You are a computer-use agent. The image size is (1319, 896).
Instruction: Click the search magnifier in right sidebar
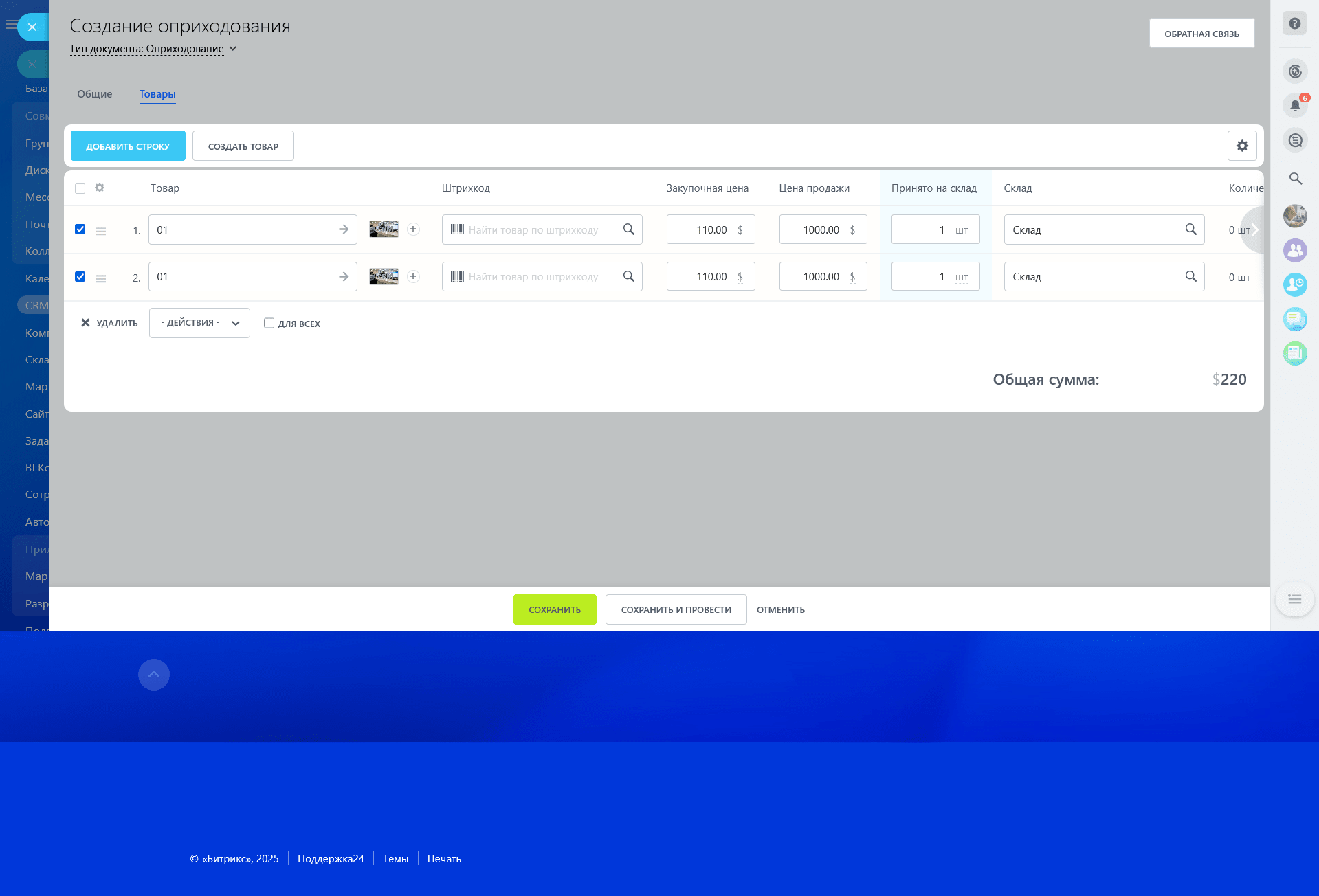point(1295,179)
